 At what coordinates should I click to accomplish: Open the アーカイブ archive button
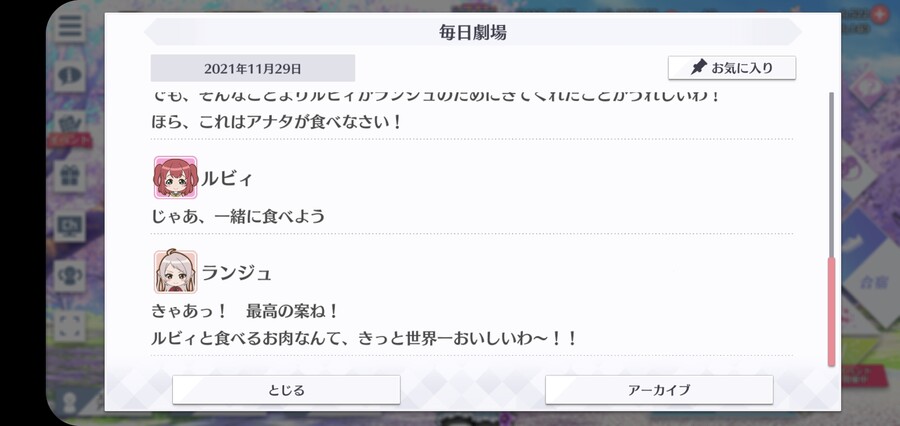click(659, 390)
